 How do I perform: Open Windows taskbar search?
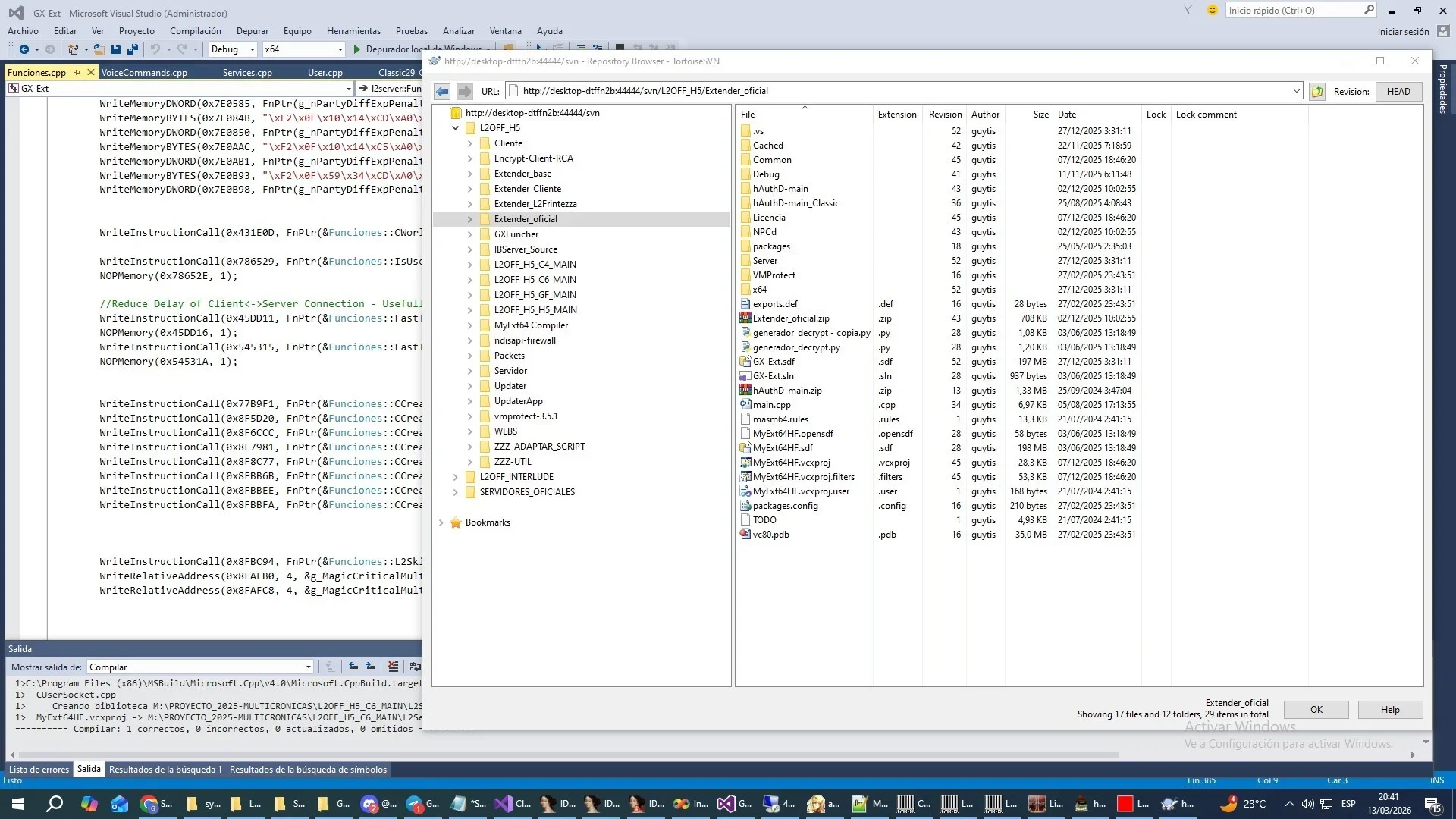coord(55,804)
